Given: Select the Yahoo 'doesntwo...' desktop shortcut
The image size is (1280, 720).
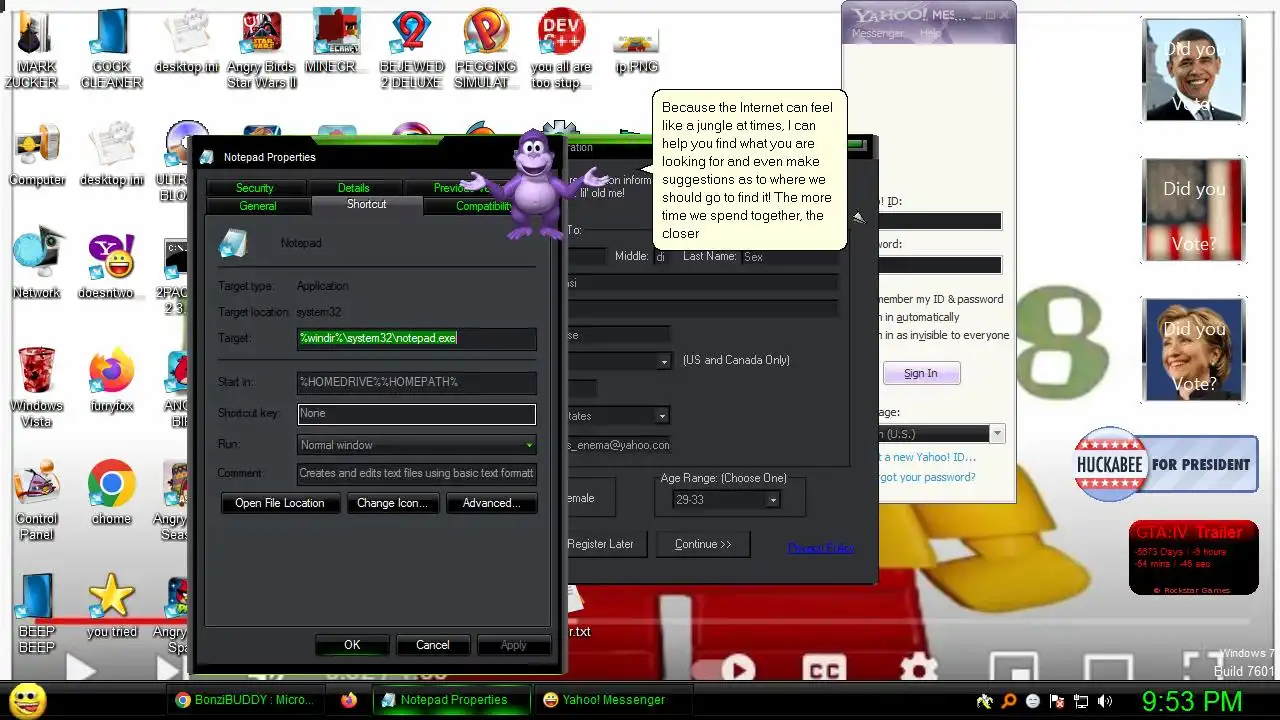Looking at the screenshot, I should 111,265.
